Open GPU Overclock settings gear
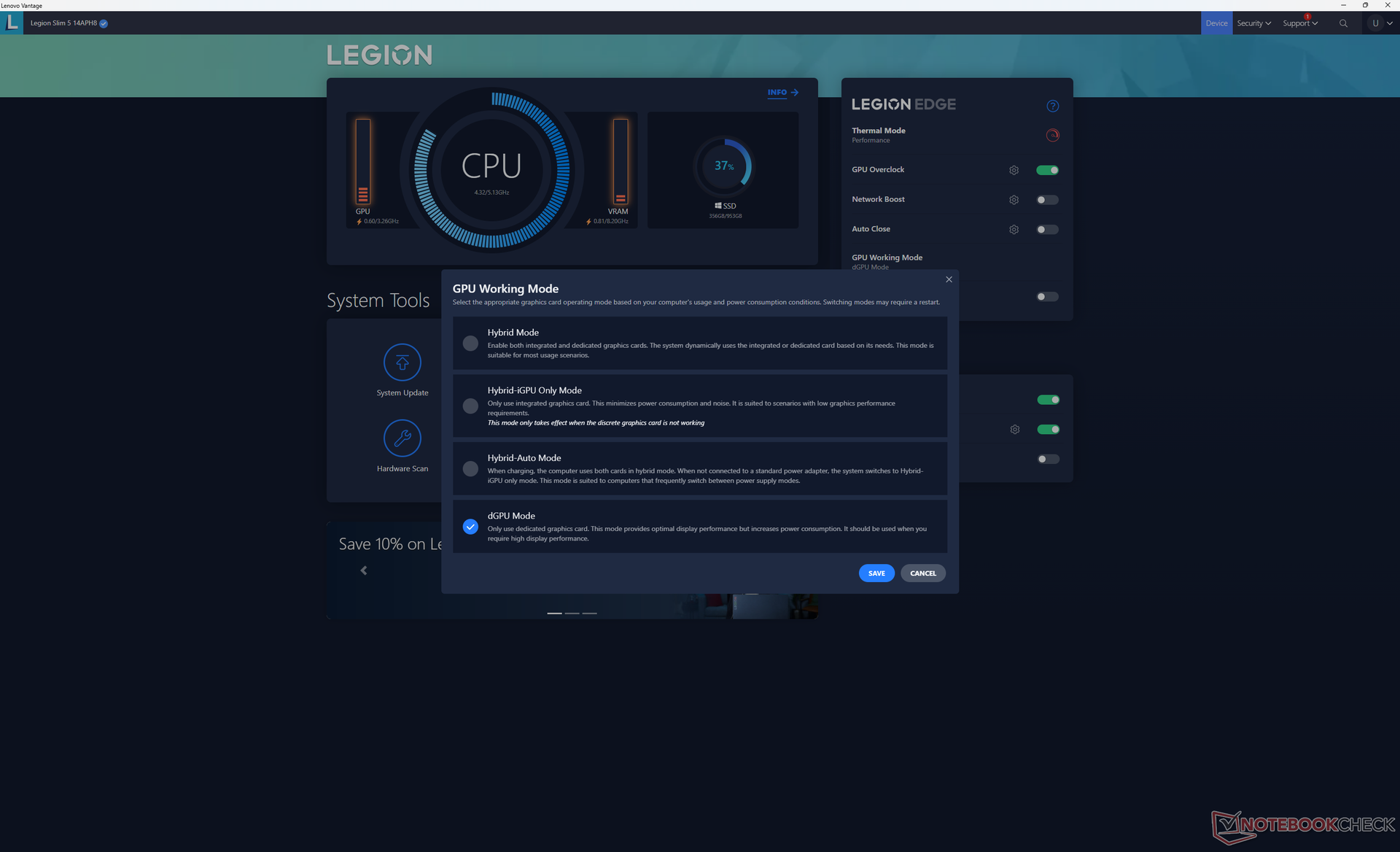This screenshot has height=852, width=1400. [x=1014, y=170]
